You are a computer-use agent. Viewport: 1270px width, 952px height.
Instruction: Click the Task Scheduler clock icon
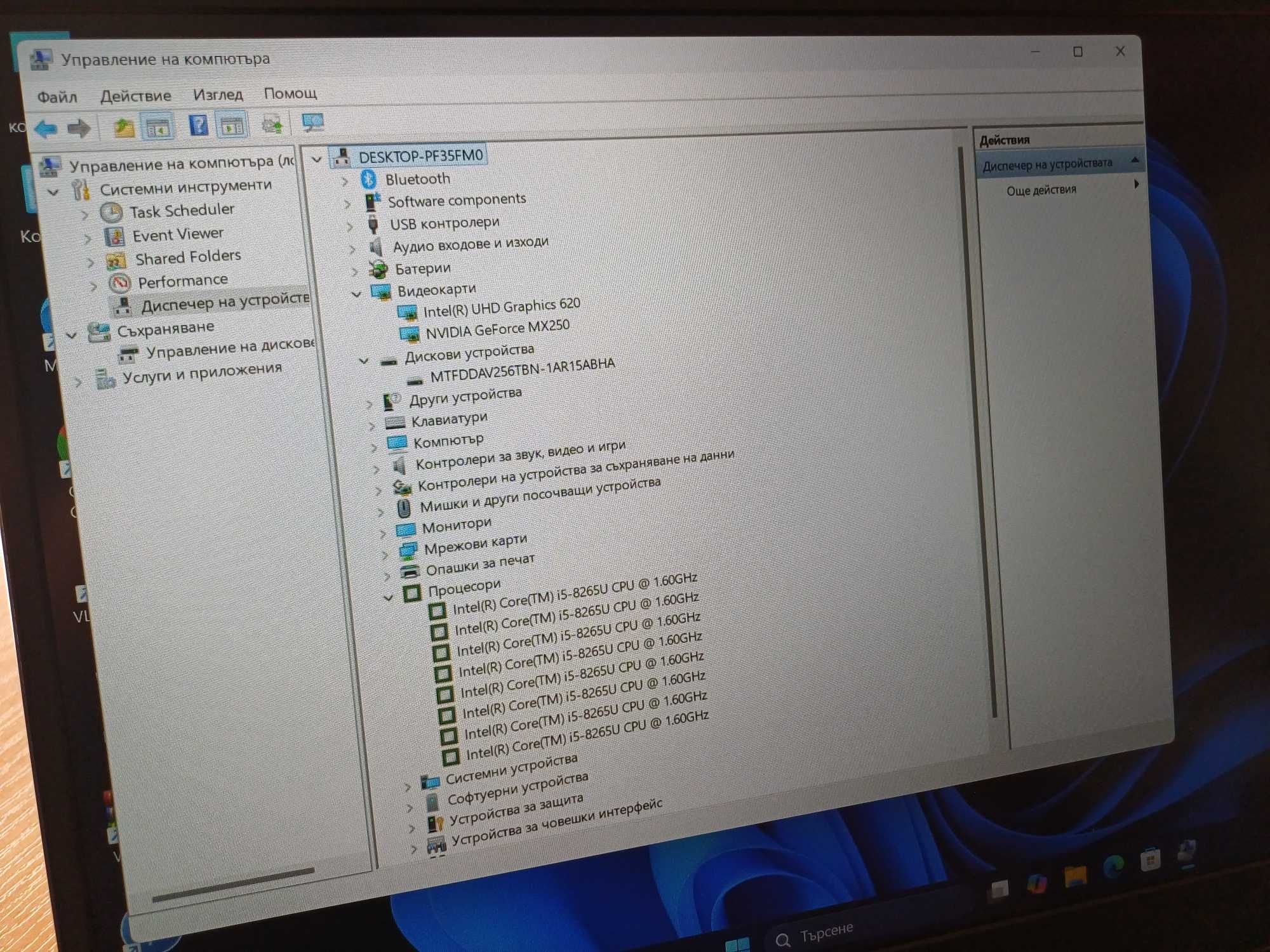pyautogui.click(x=112, y=212)
